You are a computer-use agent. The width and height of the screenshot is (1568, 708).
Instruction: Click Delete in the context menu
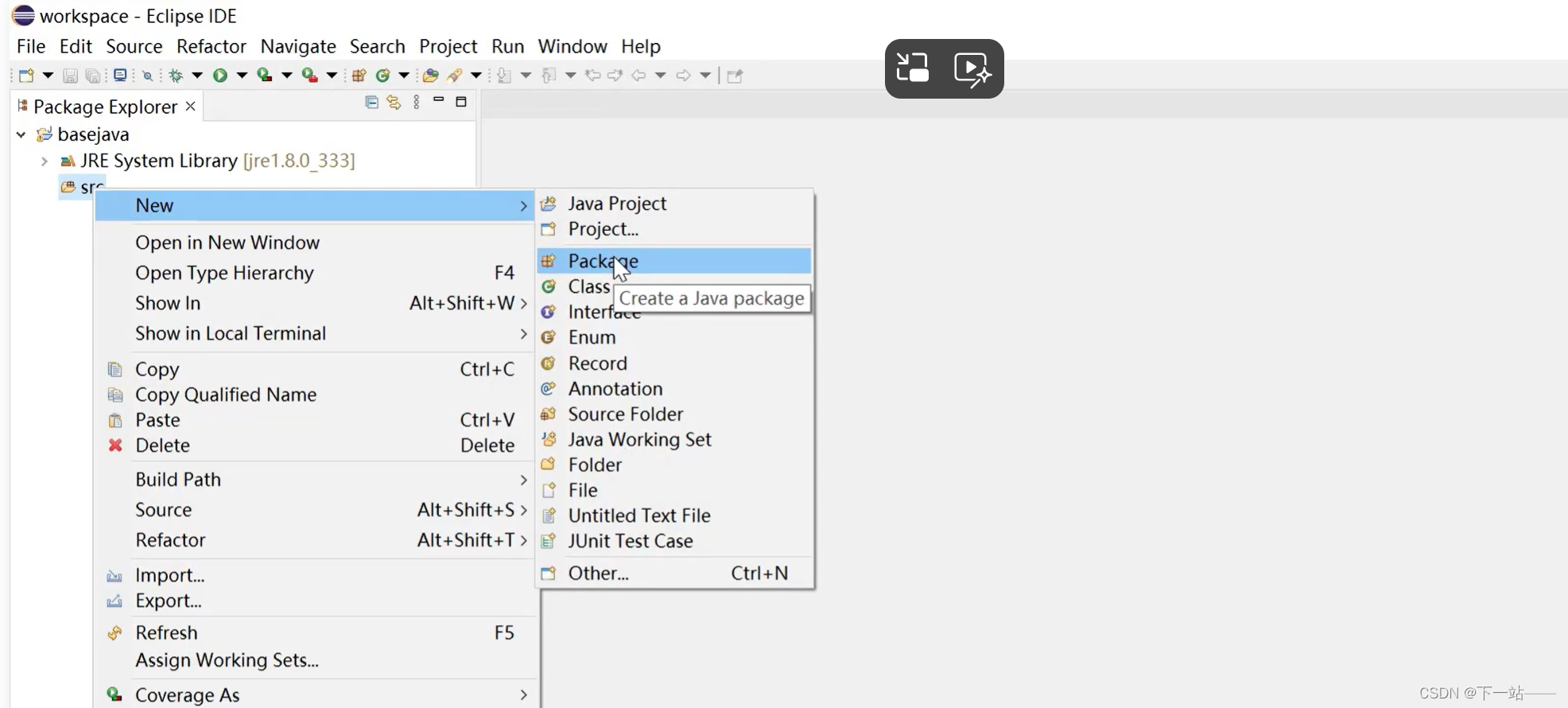(315, 445)
